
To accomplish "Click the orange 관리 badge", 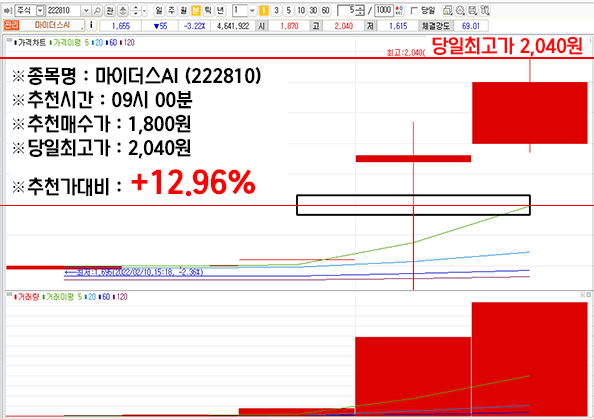I will point(11,25).
